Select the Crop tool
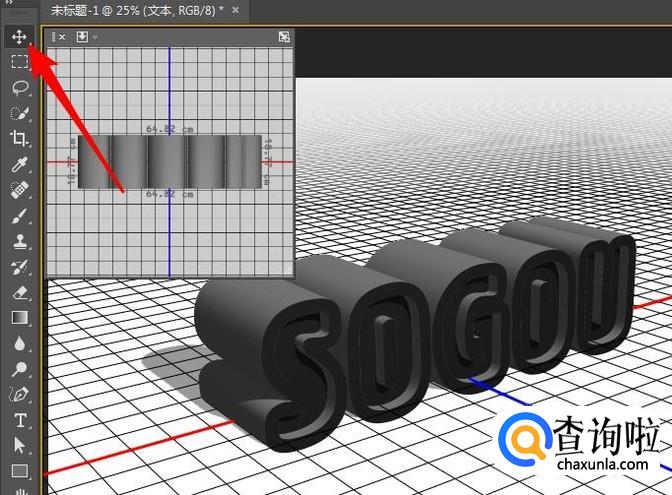 coord(19,138)
